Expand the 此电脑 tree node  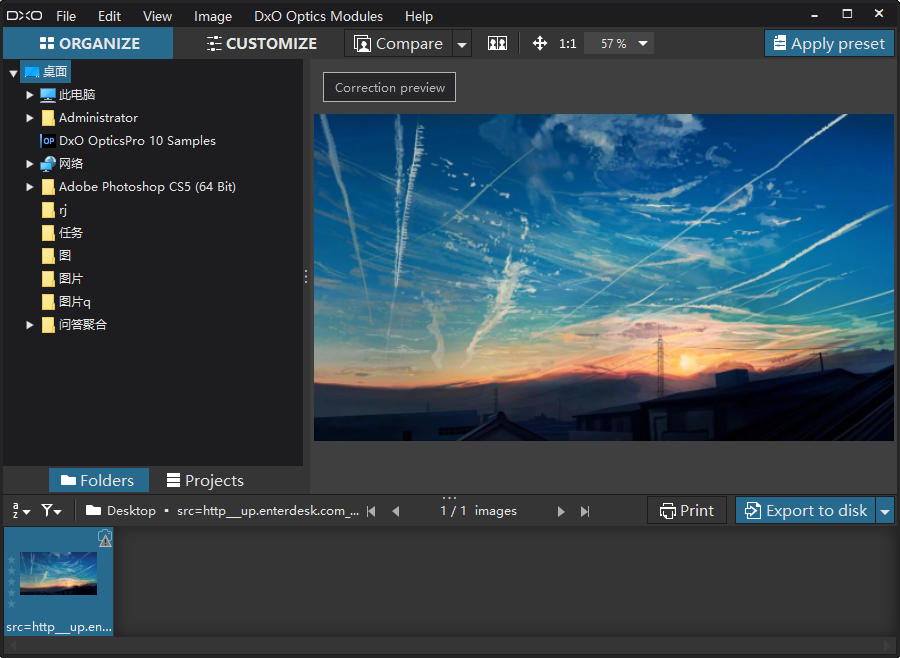(30, 95)
